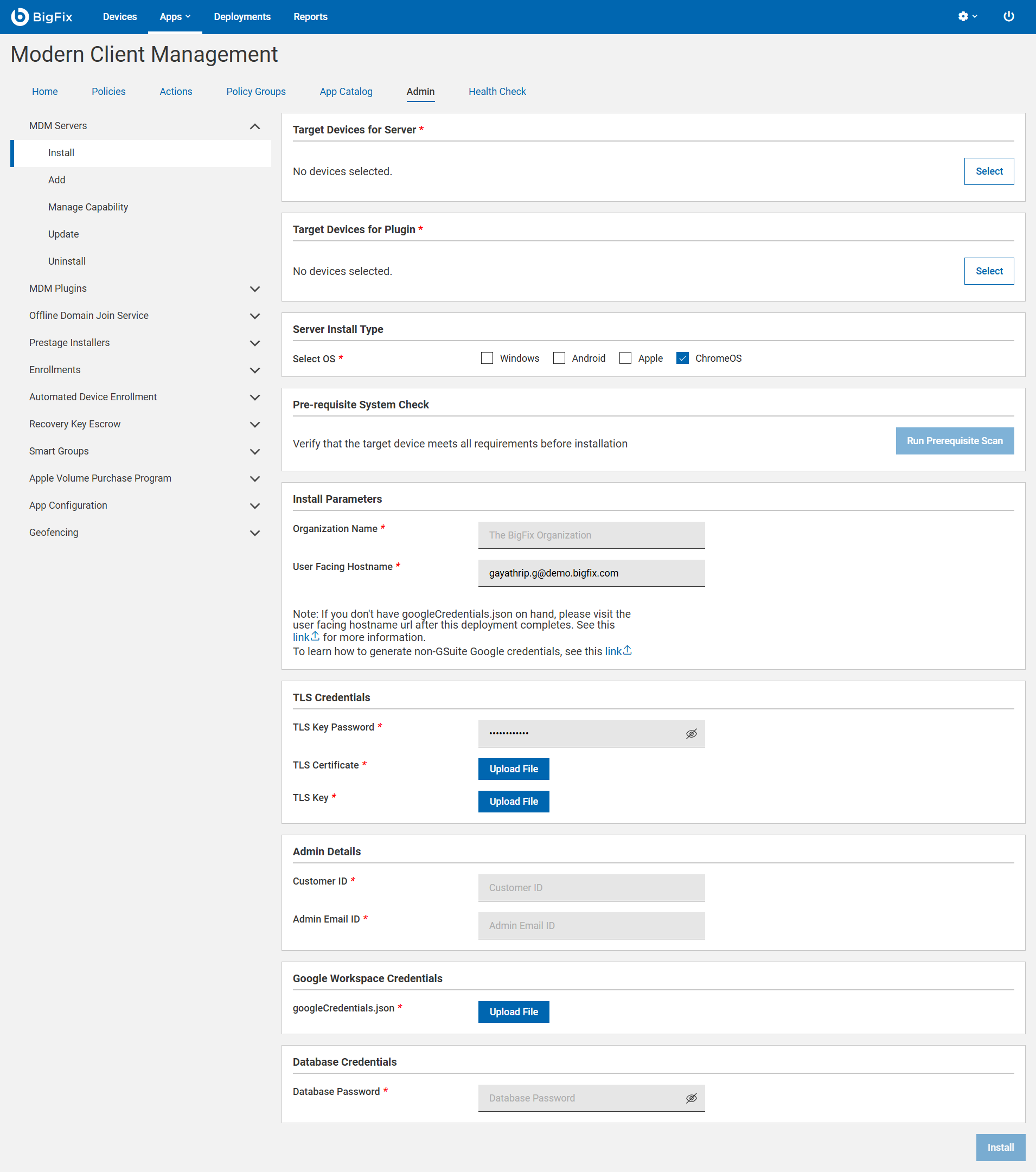Open external link icon after googleCredentials note
1036x1172 pixels.
click(315, 637)
